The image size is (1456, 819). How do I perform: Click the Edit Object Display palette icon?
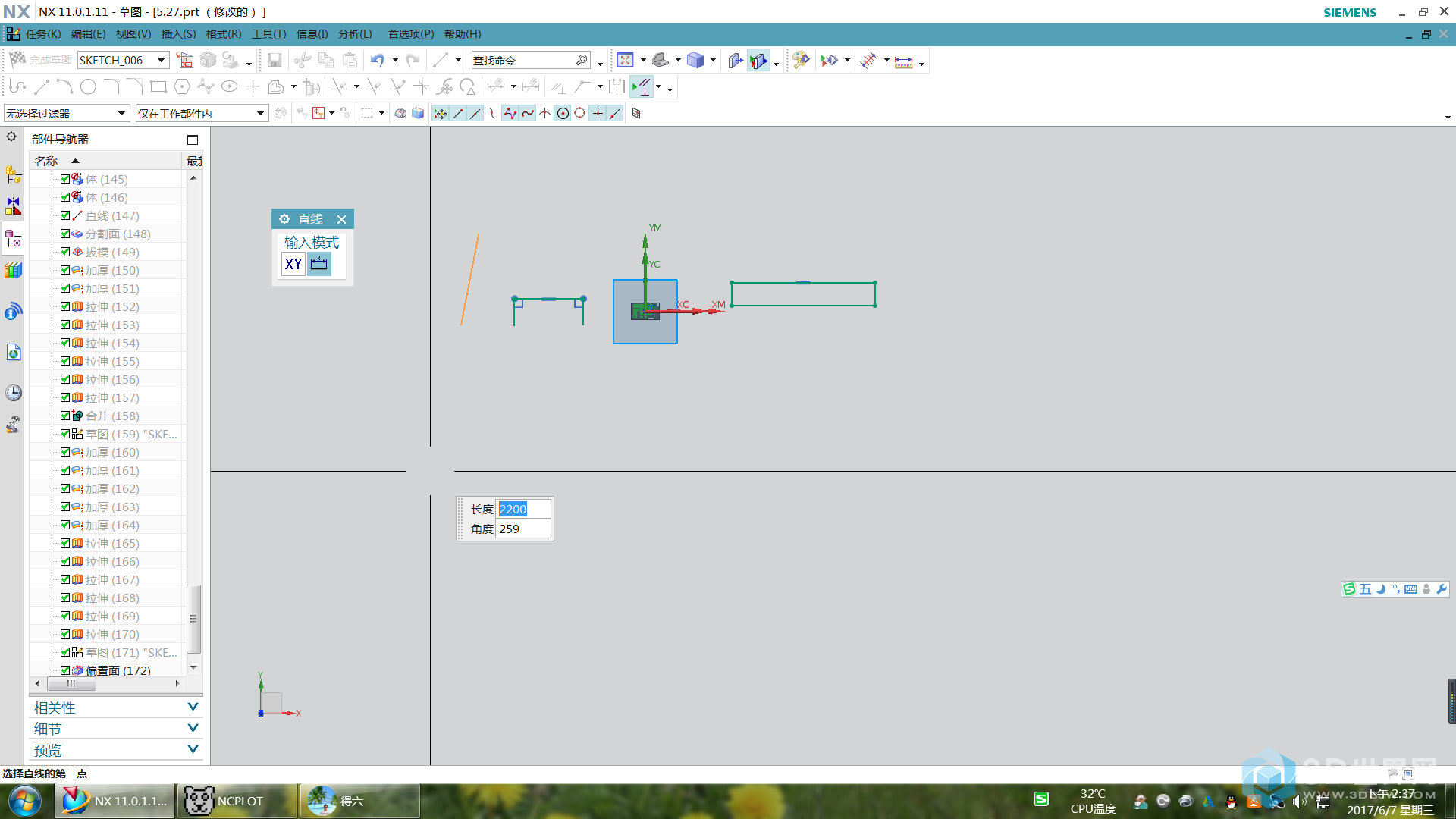coord(801,60)
